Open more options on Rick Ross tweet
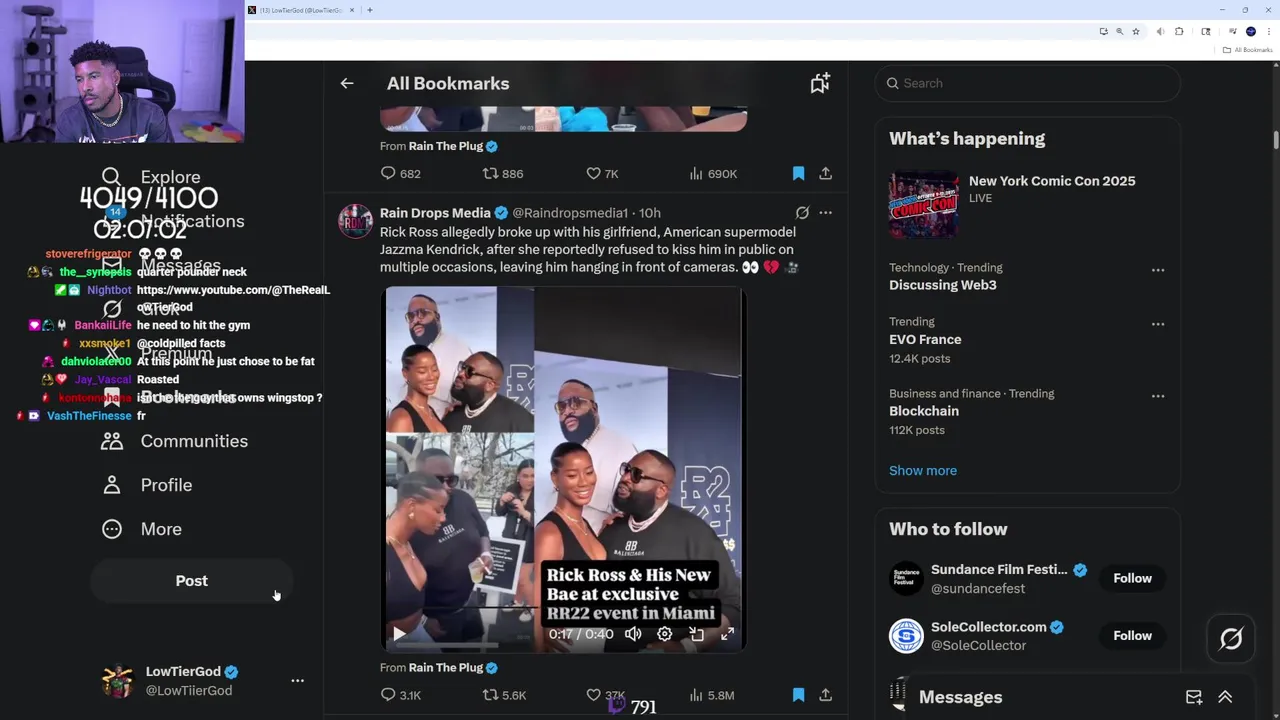Viewport: 1280px width, 720px height. (x=825, y=213)
